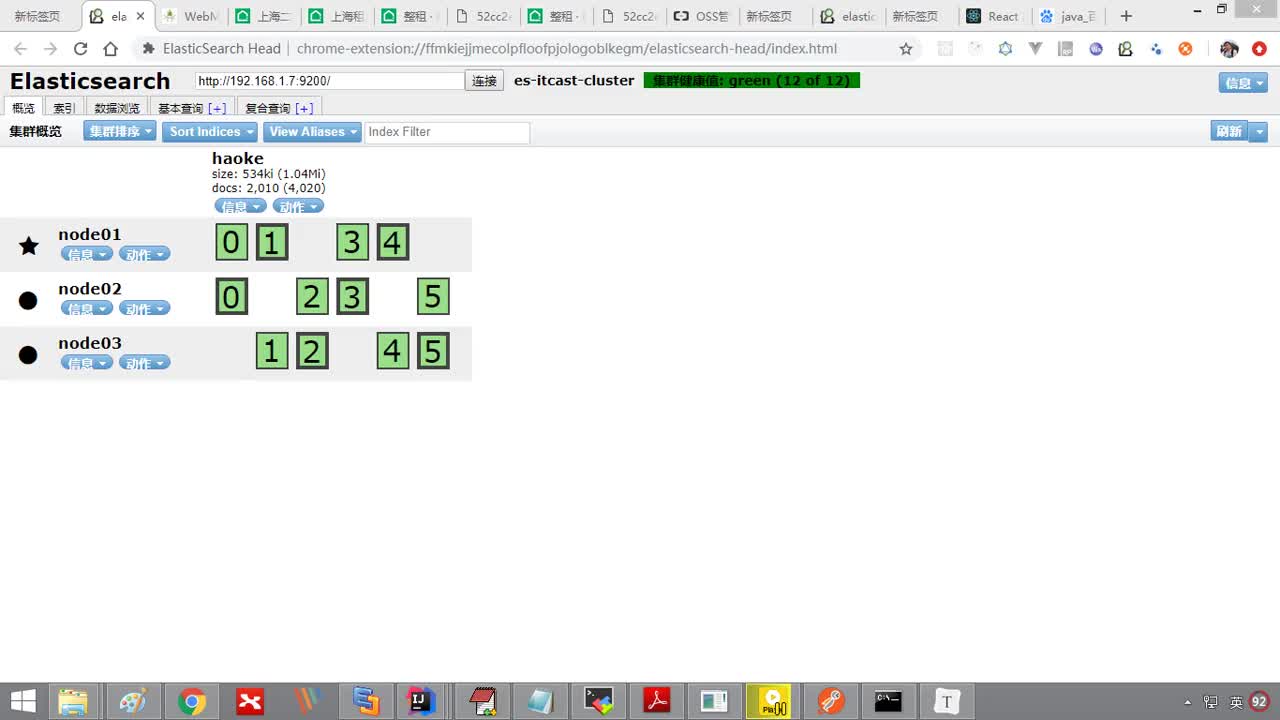The image size is (1280, 720).
Task: Click the node03 circle icon
Action: pos(28,355)
